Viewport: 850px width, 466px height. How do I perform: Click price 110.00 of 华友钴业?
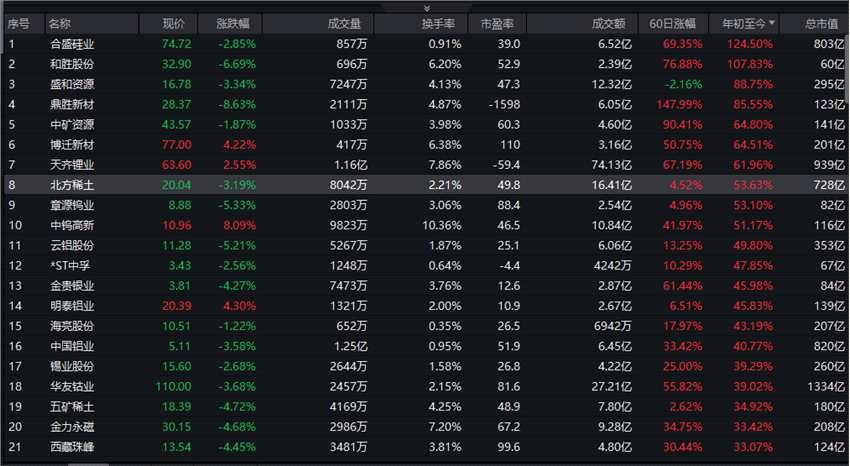(173, 386)
